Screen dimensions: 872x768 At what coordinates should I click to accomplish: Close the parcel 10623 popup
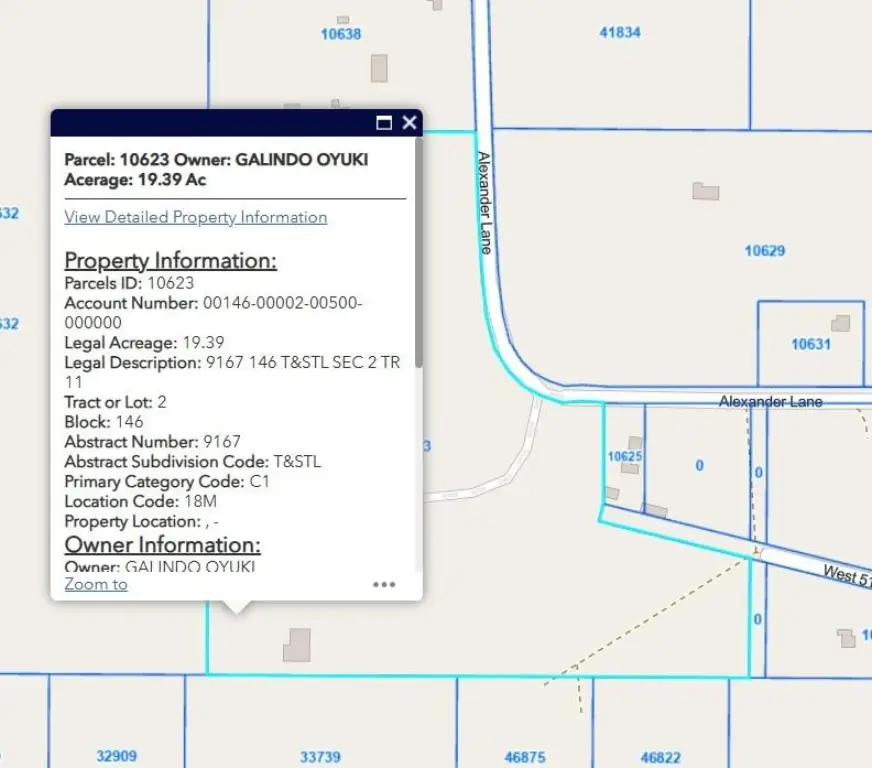click(409, 123)
